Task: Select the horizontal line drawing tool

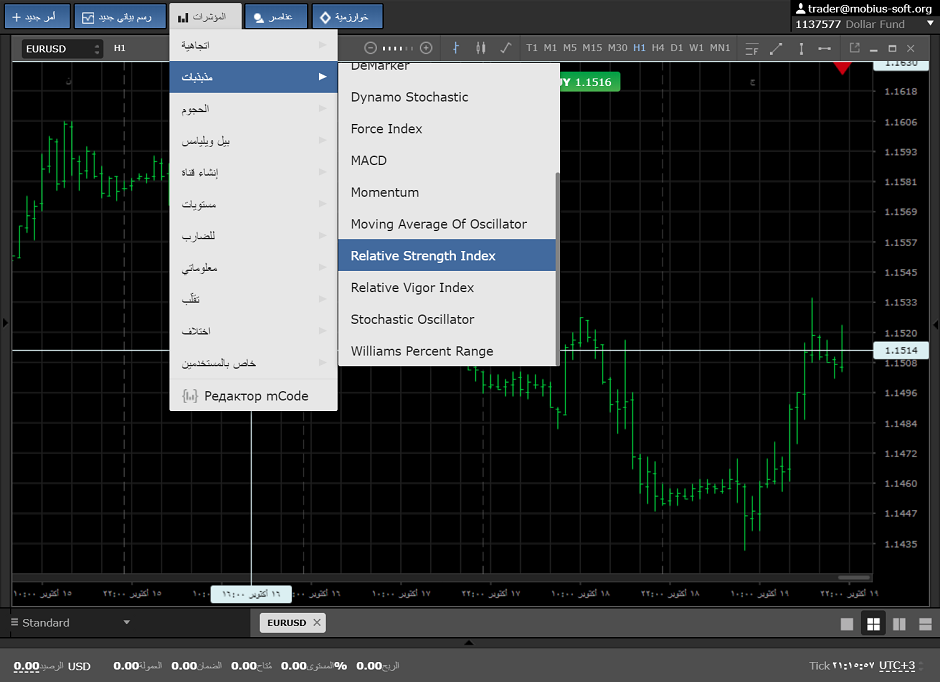Action: pos(825,49)
